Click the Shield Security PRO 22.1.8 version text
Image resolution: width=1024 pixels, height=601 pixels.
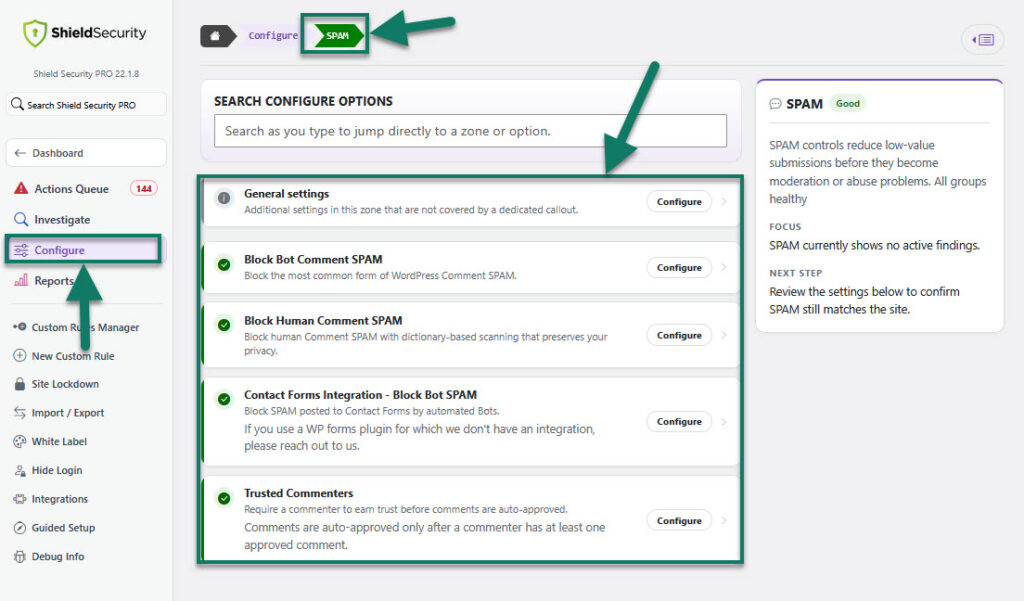86,74
